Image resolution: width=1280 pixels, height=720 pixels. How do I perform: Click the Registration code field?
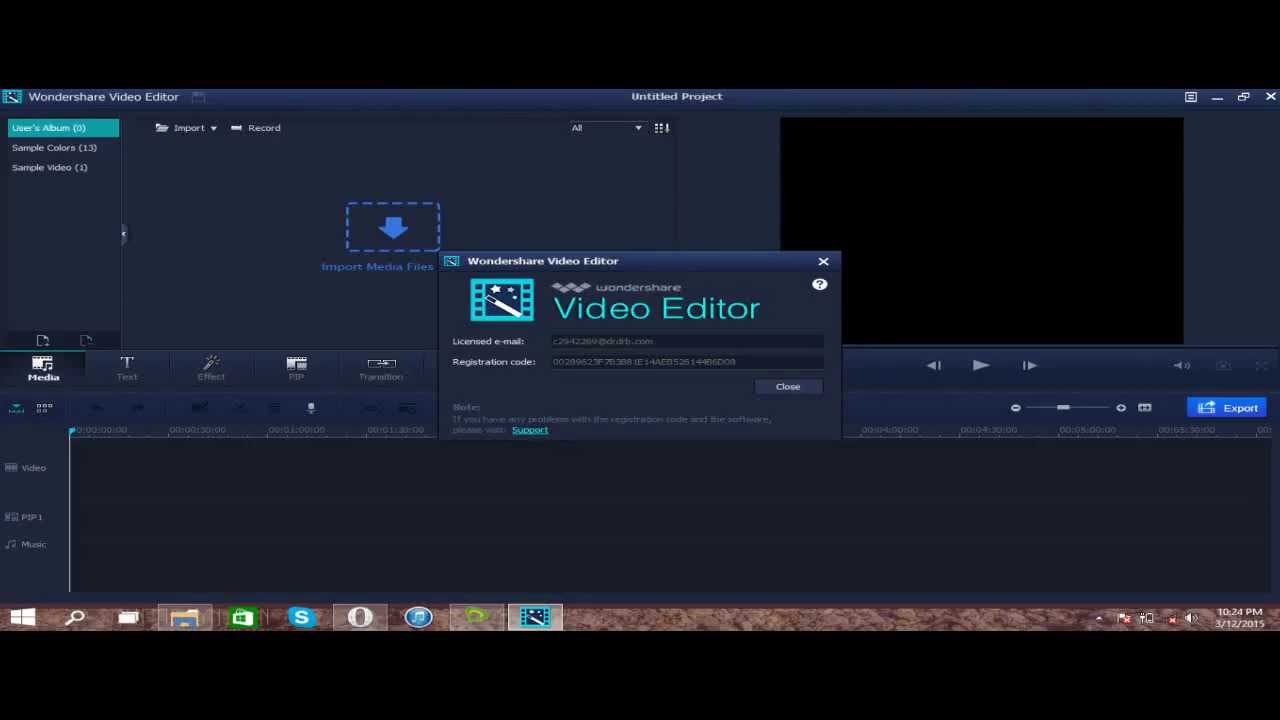point(687,362)
